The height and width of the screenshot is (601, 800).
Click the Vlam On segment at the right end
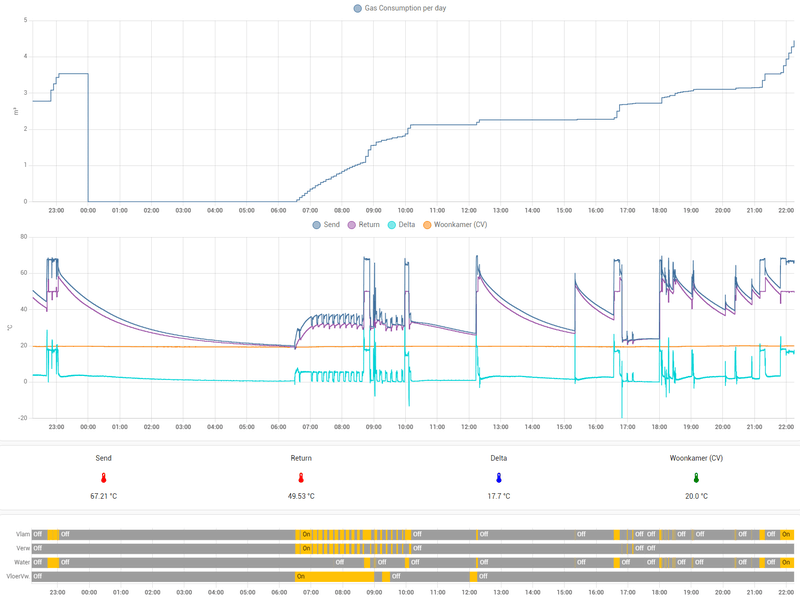click(787, 534)
